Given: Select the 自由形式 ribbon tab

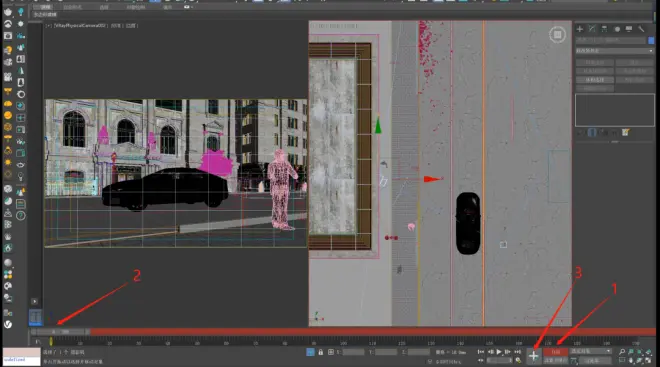Looking at the screenshot, I should (72, 7).
